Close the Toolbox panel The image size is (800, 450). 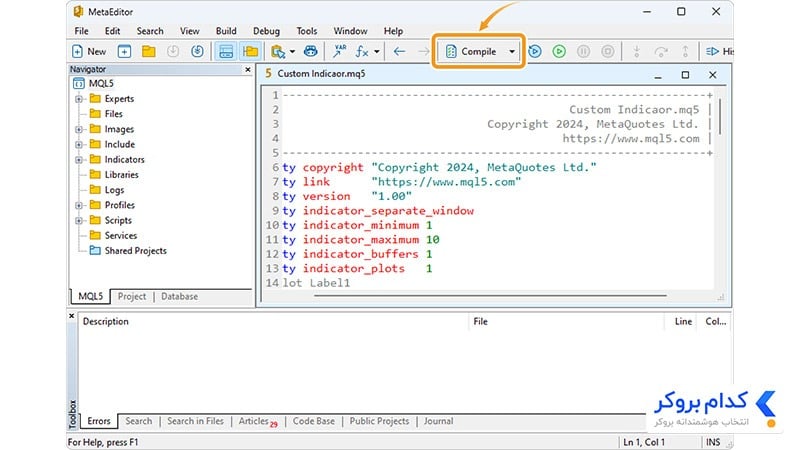72,316
